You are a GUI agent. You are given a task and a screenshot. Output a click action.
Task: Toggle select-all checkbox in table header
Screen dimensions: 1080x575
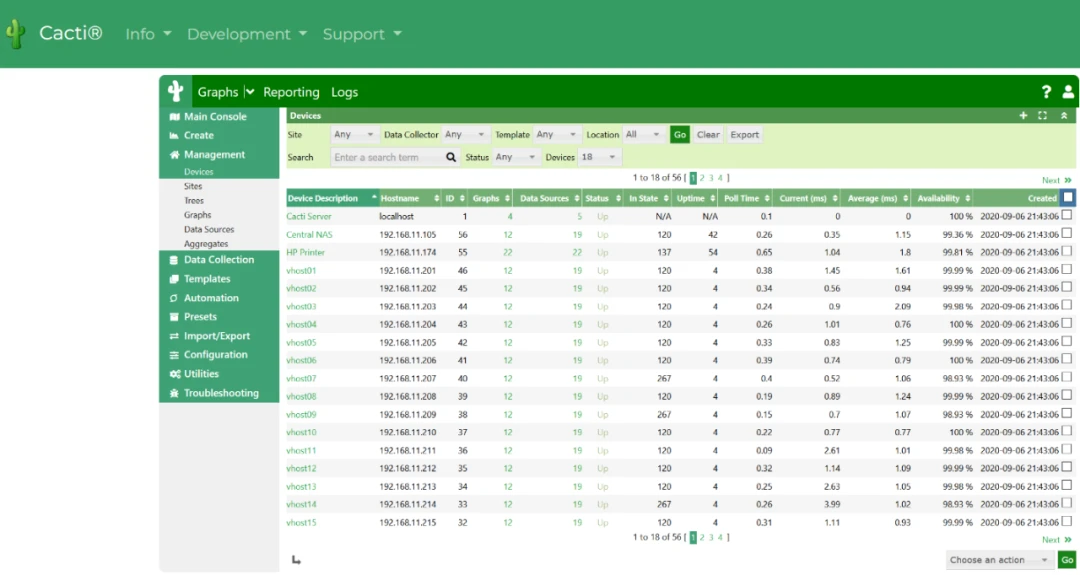(1068, 198)
